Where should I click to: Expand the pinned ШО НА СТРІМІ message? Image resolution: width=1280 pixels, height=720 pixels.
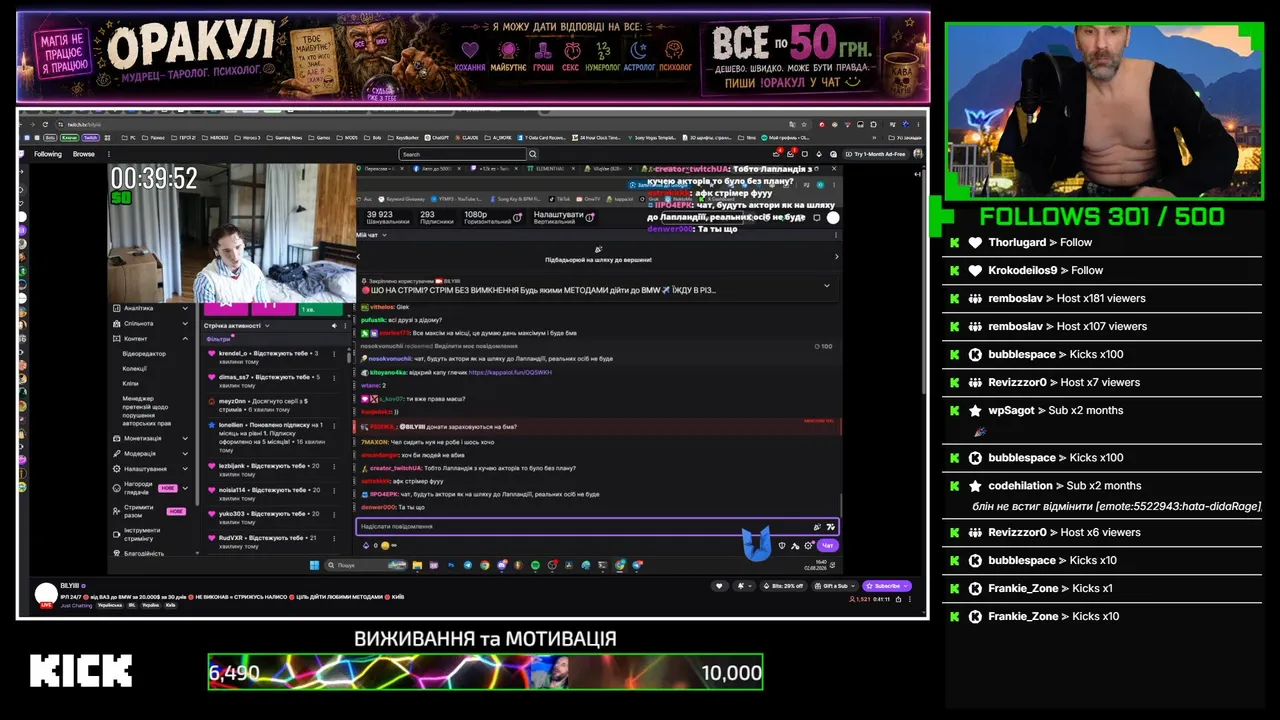(x=826, y=286)
